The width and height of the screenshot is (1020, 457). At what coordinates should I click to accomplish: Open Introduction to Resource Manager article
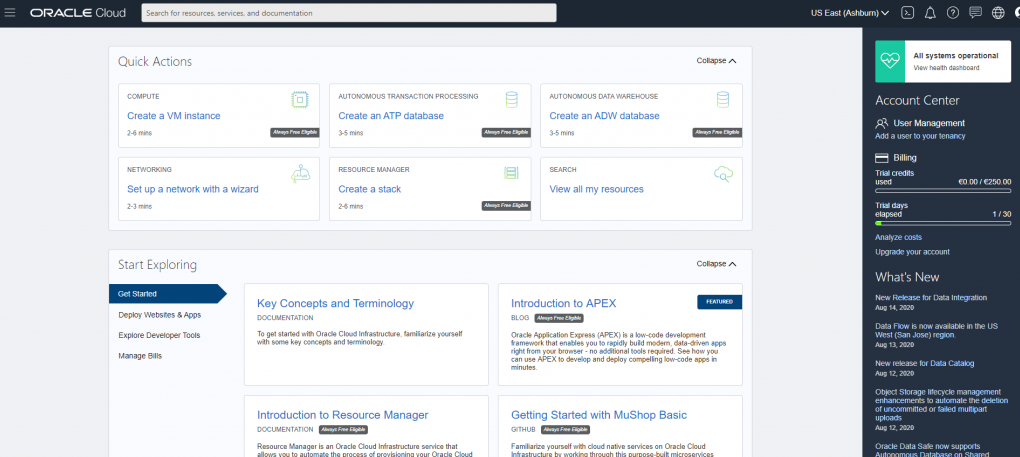(343, 415)
